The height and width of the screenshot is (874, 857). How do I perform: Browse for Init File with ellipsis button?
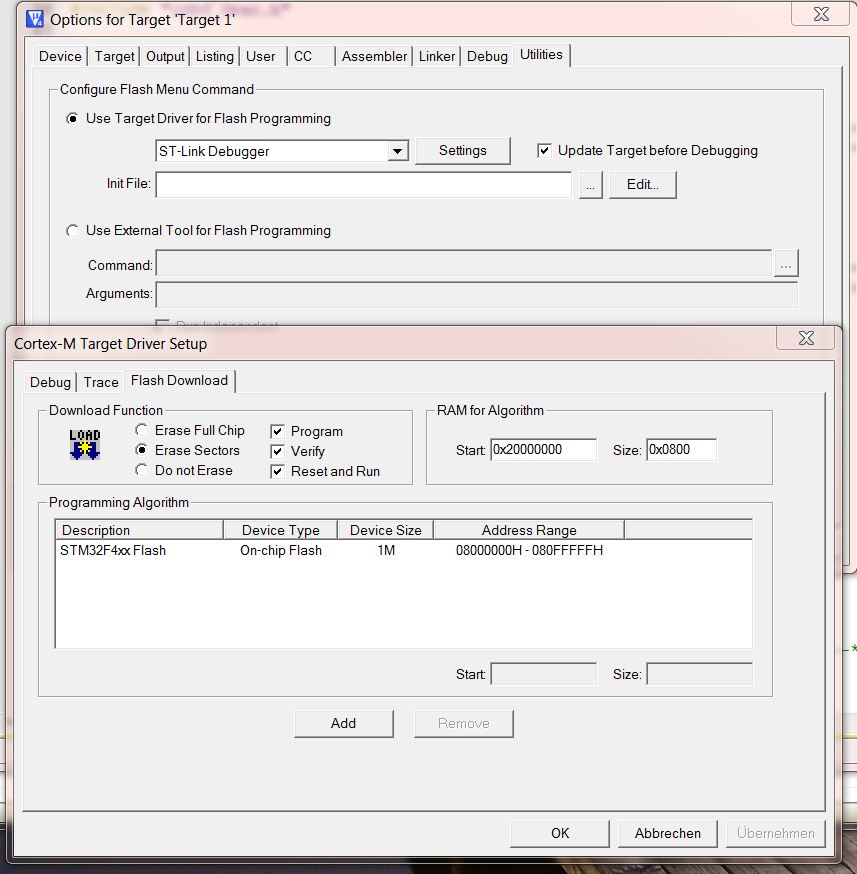coord(591,184)
